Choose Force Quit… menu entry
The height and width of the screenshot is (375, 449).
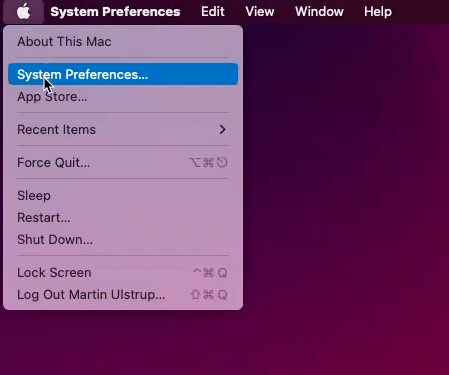tap(123, 163)
